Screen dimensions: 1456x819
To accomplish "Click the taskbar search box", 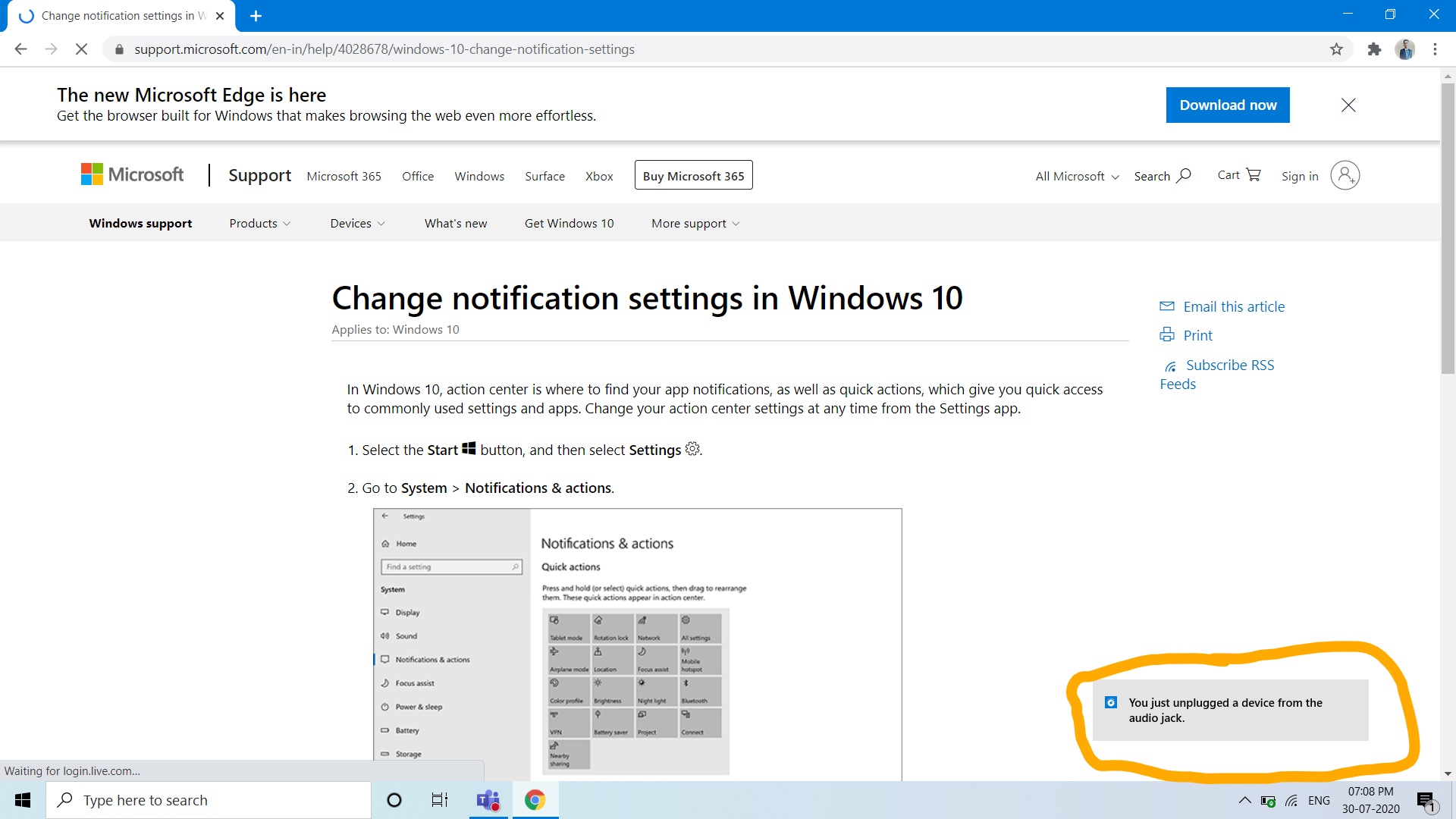I will tap(209, 800).
